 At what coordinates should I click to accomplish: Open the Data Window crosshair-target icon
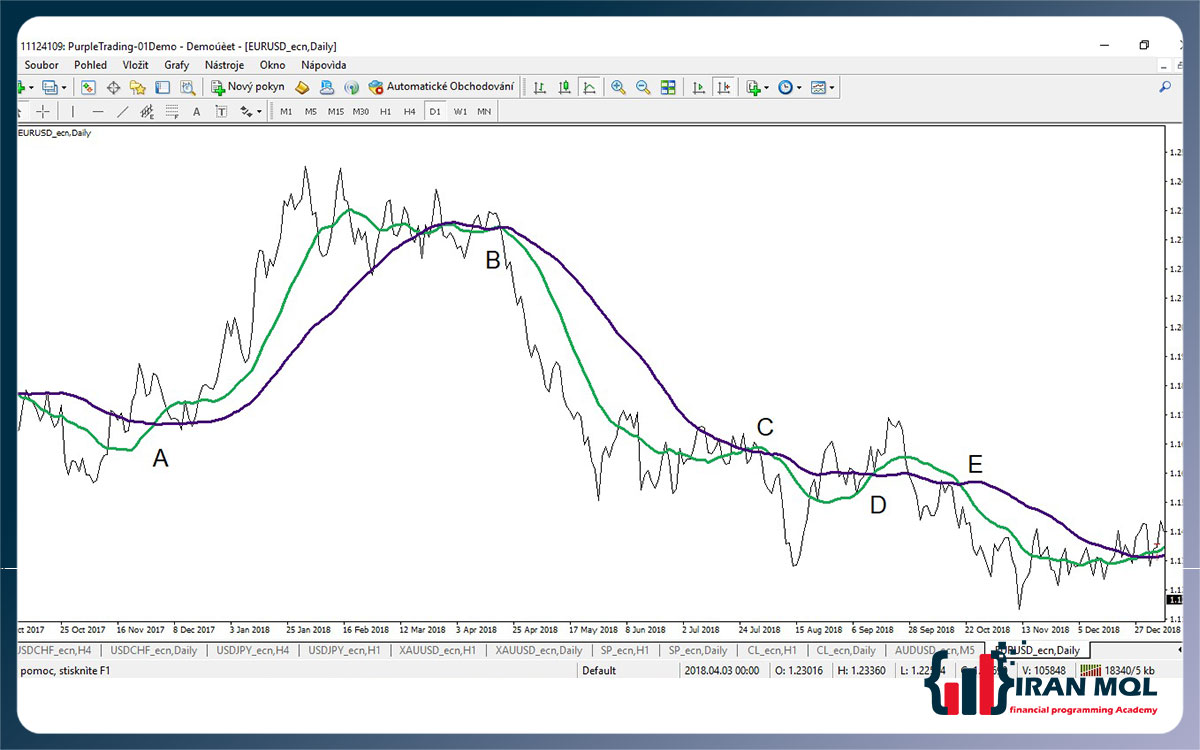click(113, 87)
